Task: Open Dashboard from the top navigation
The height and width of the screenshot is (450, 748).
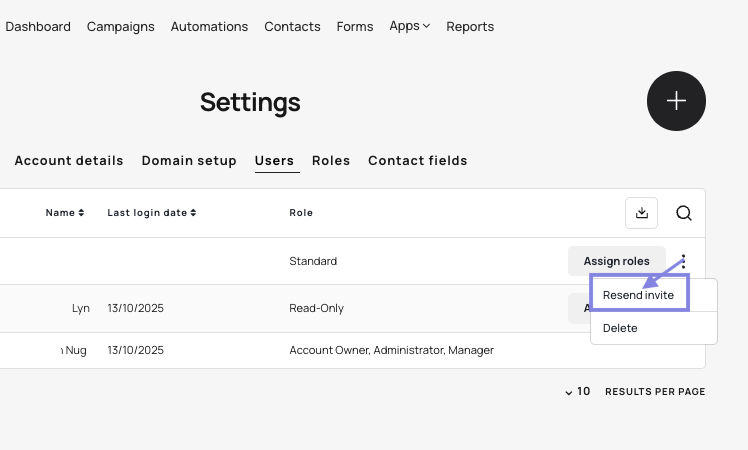Action: pyautogui.click(x=38, y=27)
